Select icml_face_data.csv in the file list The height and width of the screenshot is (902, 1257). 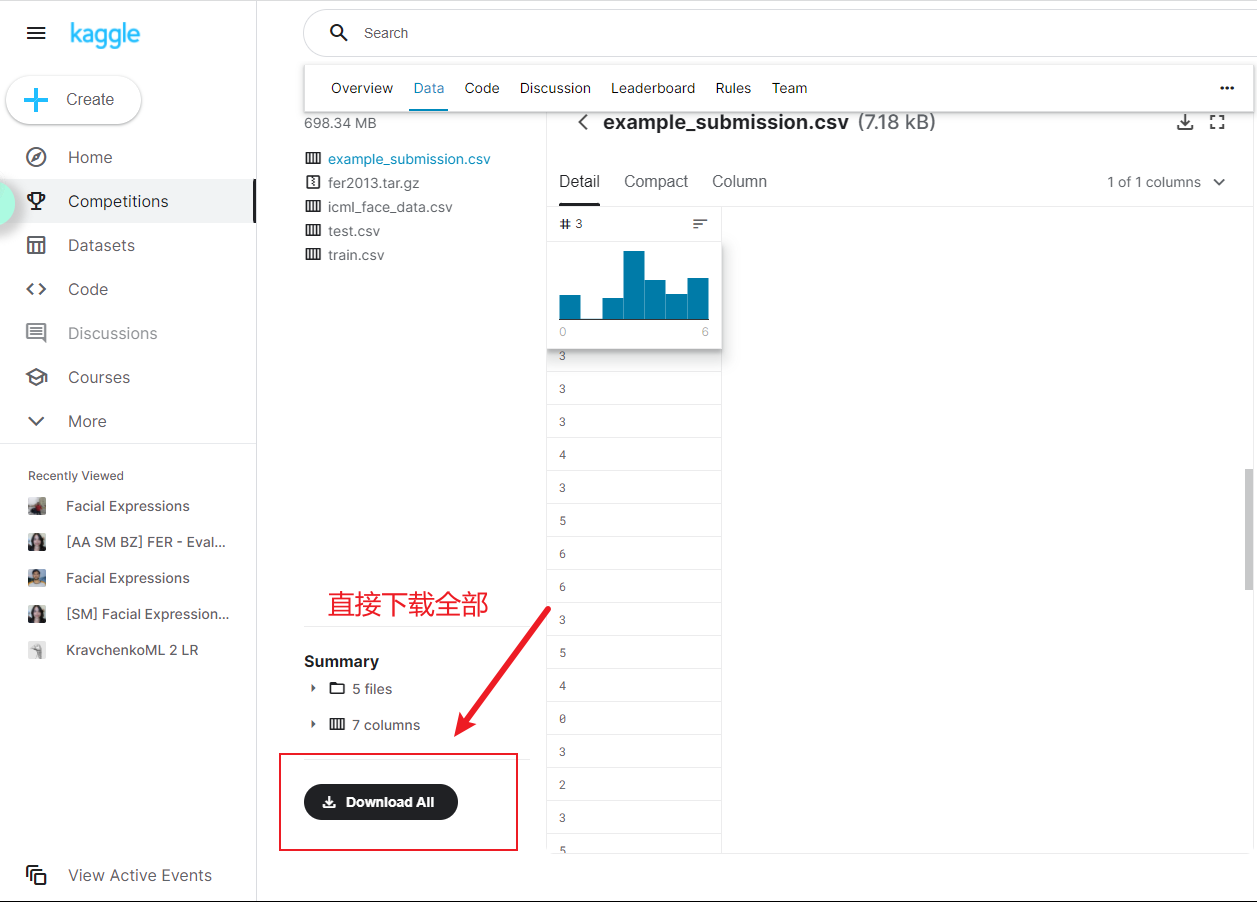tap(390, 207)
